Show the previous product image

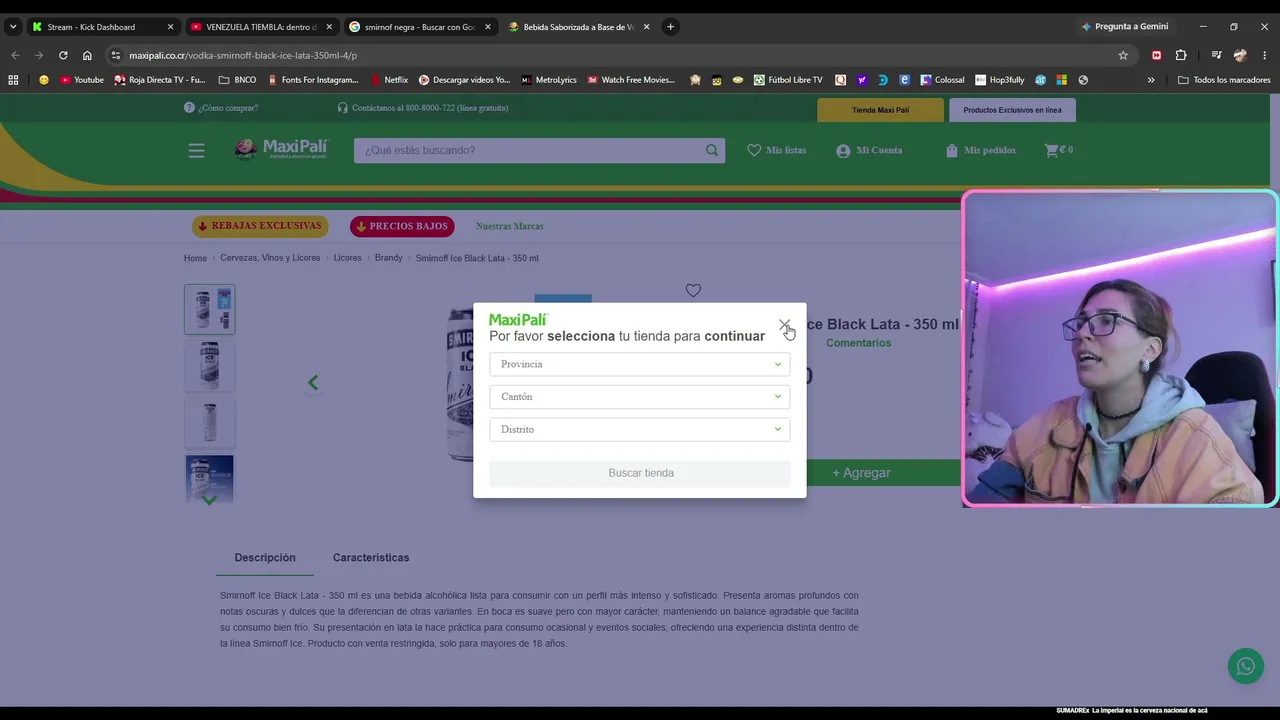pyautogui.click(x=313, y=382)
